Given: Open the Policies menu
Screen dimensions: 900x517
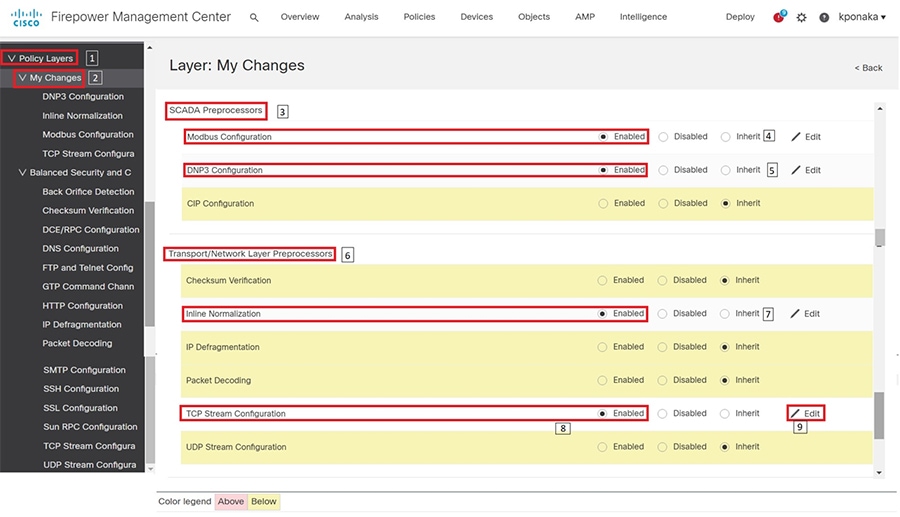Looking at the screenshot, I should point(419,17).
